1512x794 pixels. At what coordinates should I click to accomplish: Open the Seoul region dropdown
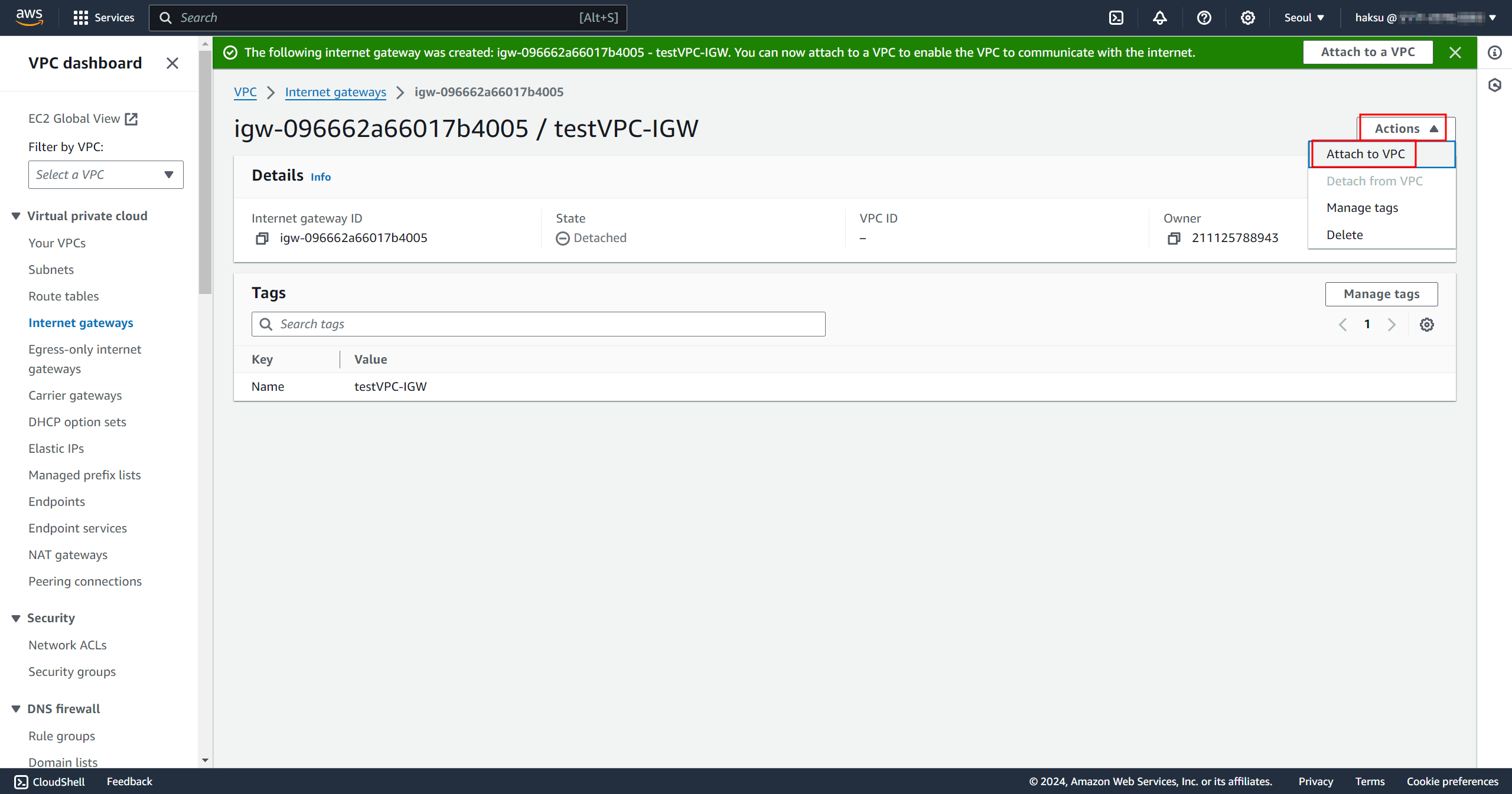[1304, 18]
